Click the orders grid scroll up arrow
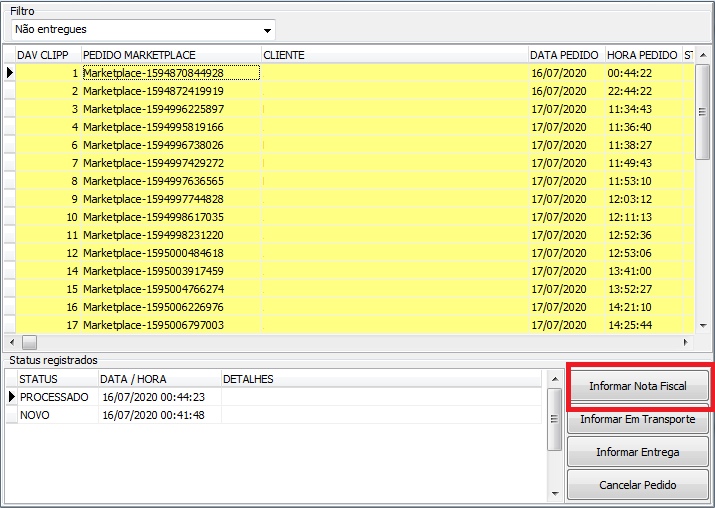The width and height of the screenshot is (715, 508). pos(704,55)
